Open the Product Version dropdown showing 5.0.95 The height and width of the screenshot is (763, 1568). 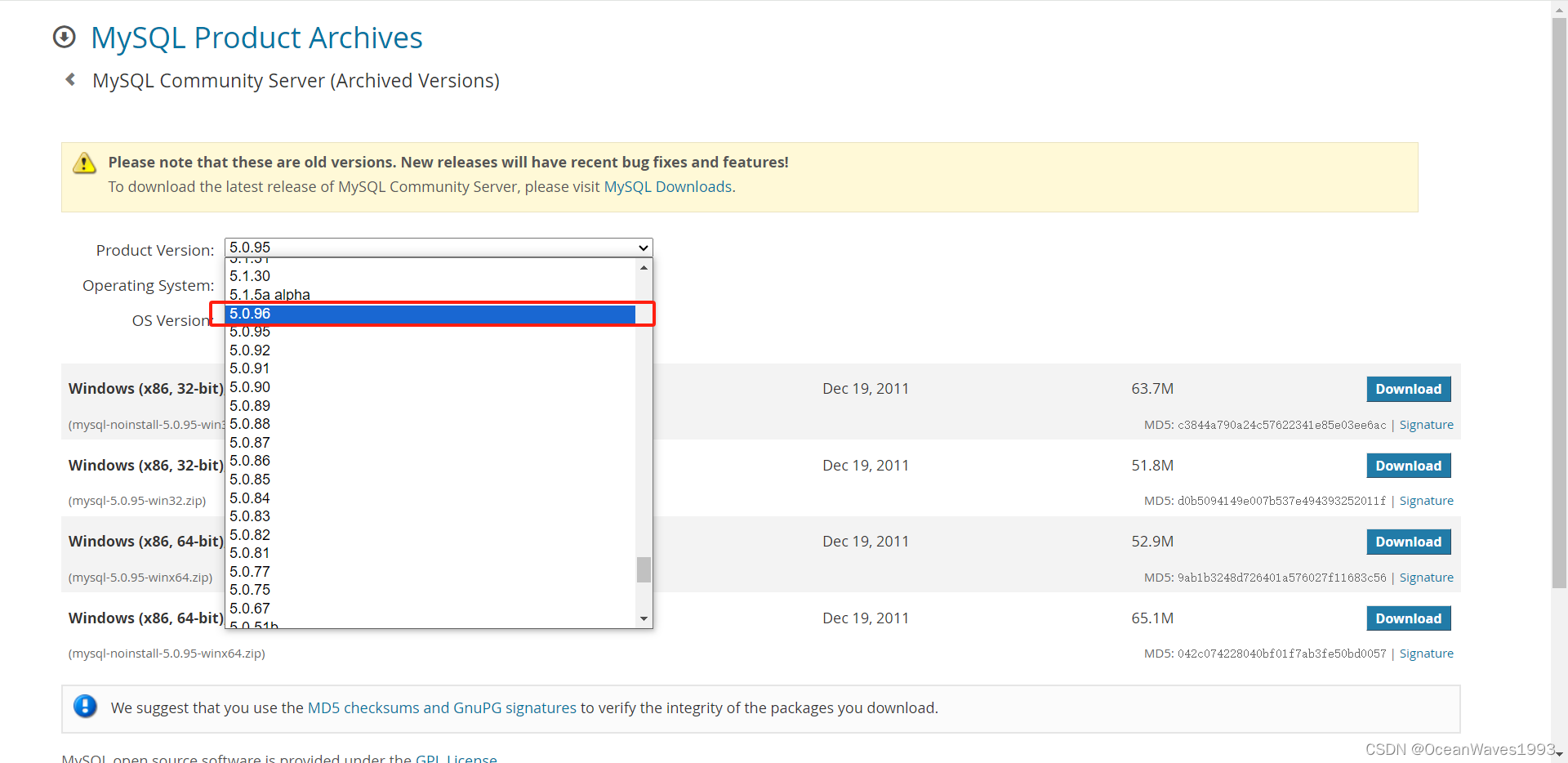(x=439, y=248)
